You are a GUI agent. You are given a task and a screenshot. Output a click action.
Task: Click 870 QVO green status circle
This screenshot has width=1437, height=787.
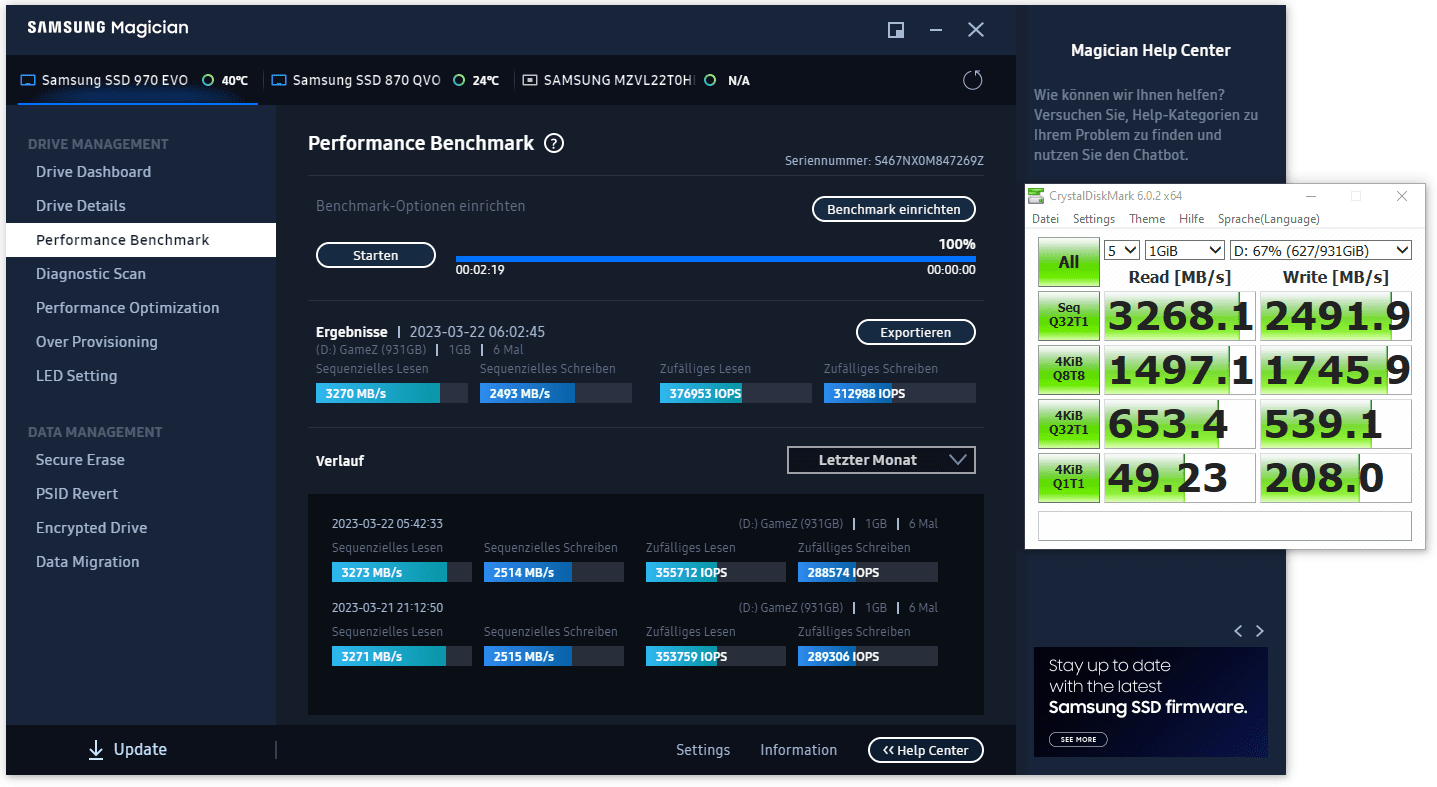(459, 80)
